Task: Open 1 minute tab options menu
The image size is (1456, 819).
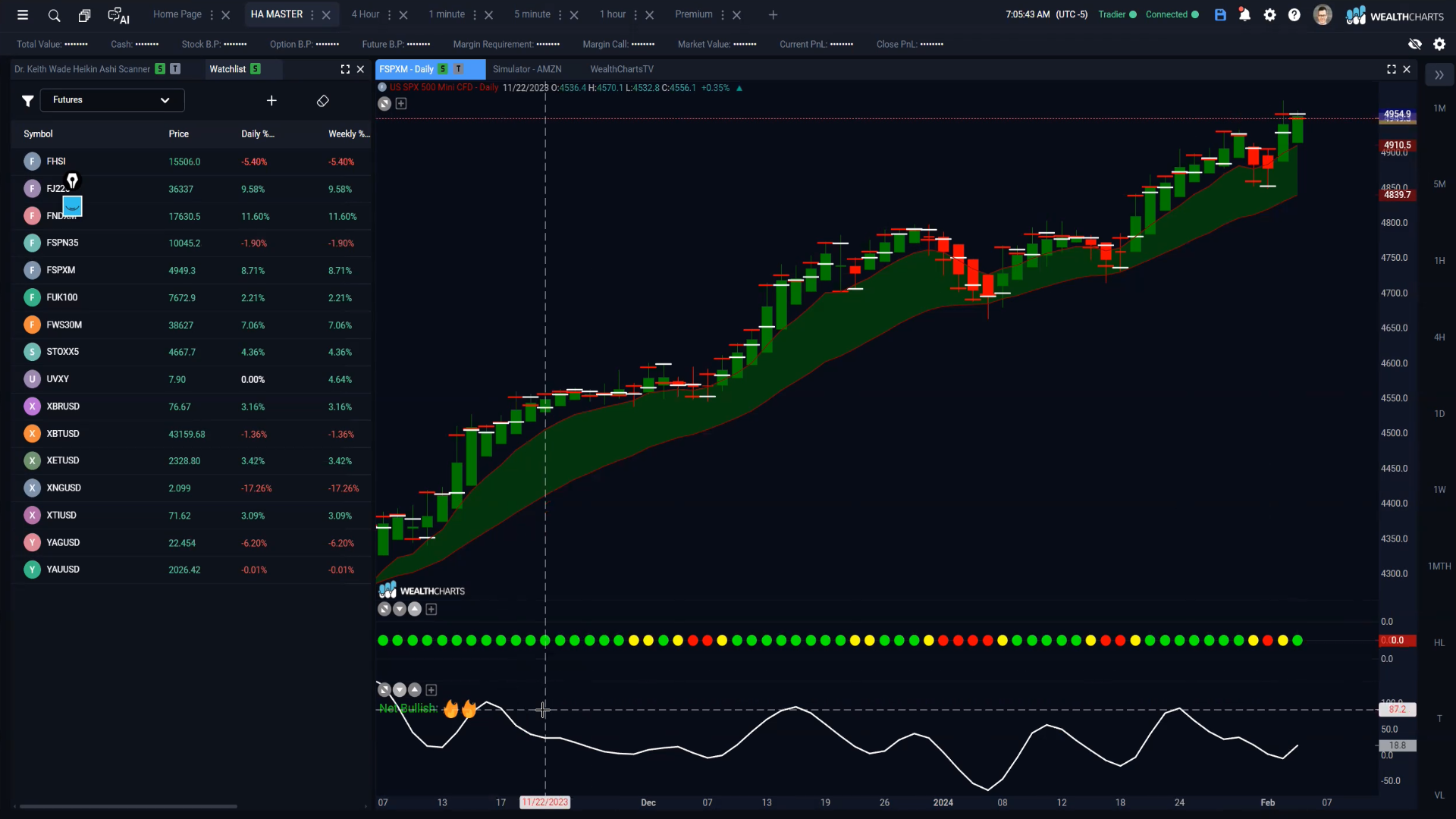Action: (x=475, y=15)
